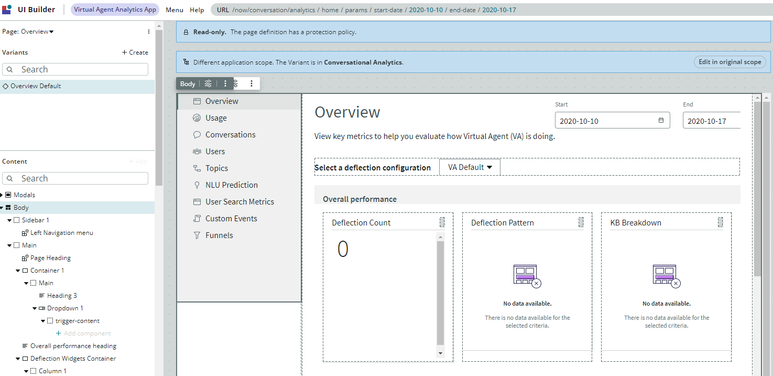
Task: Click the Start date field
Action: (612, 121)
